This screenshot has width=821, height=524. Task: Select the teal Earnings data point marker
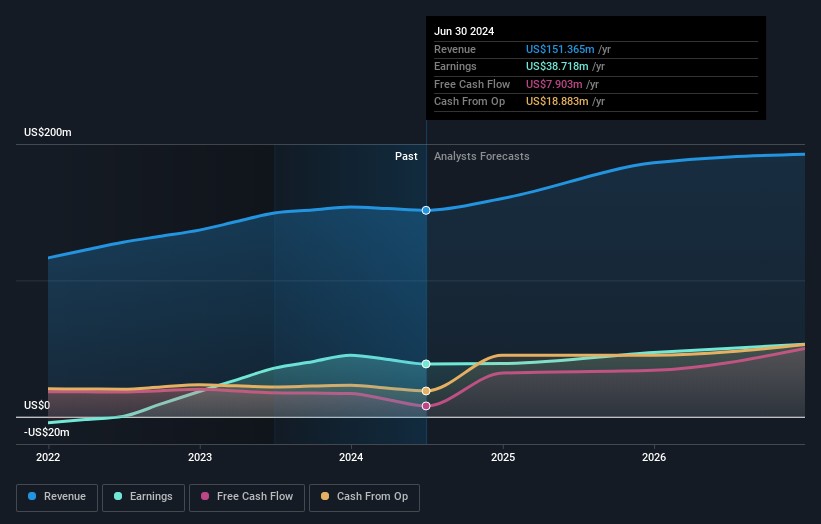point(426,364)
